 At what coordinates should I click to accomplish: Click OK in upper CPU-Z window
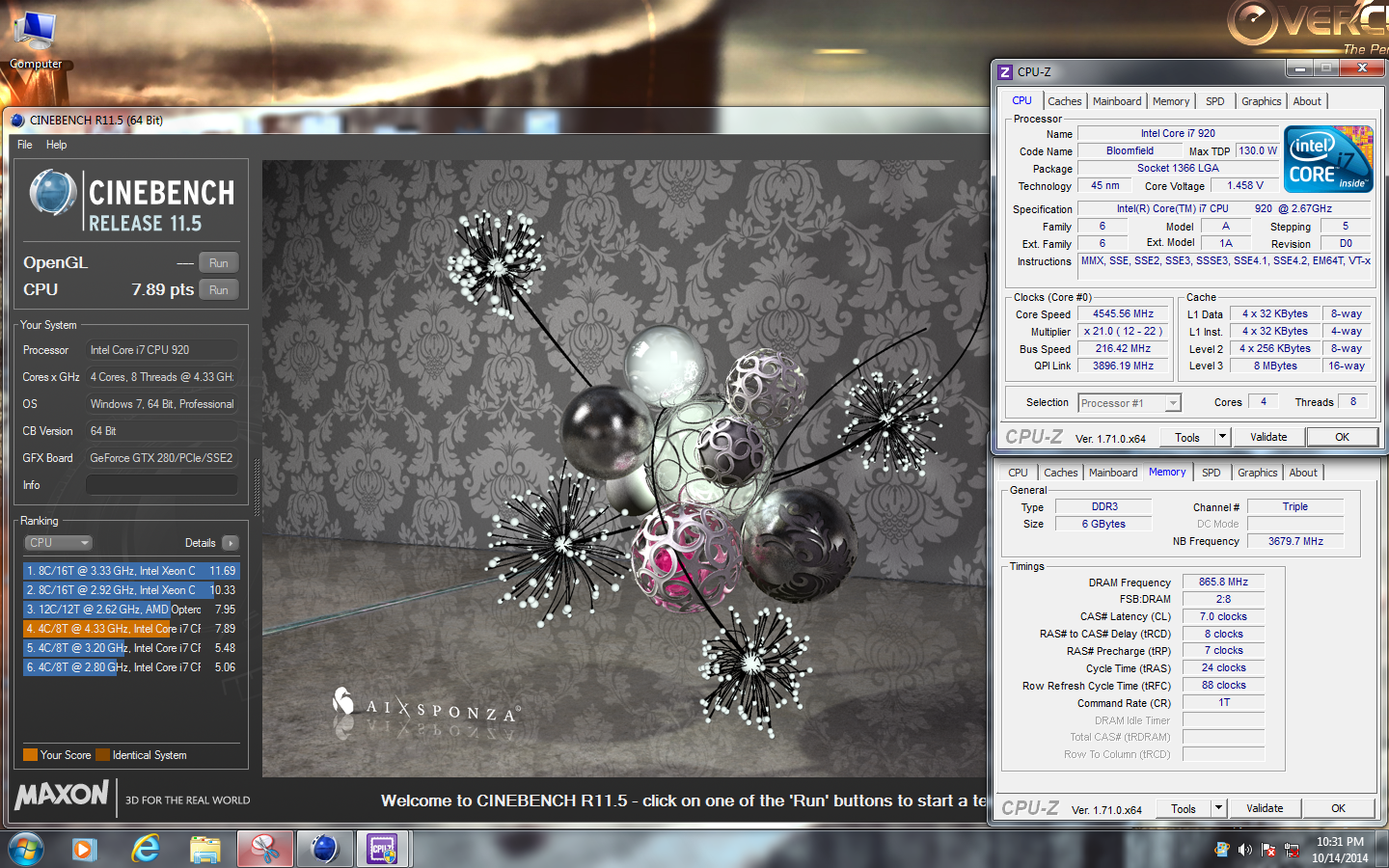click(1342, 437)
